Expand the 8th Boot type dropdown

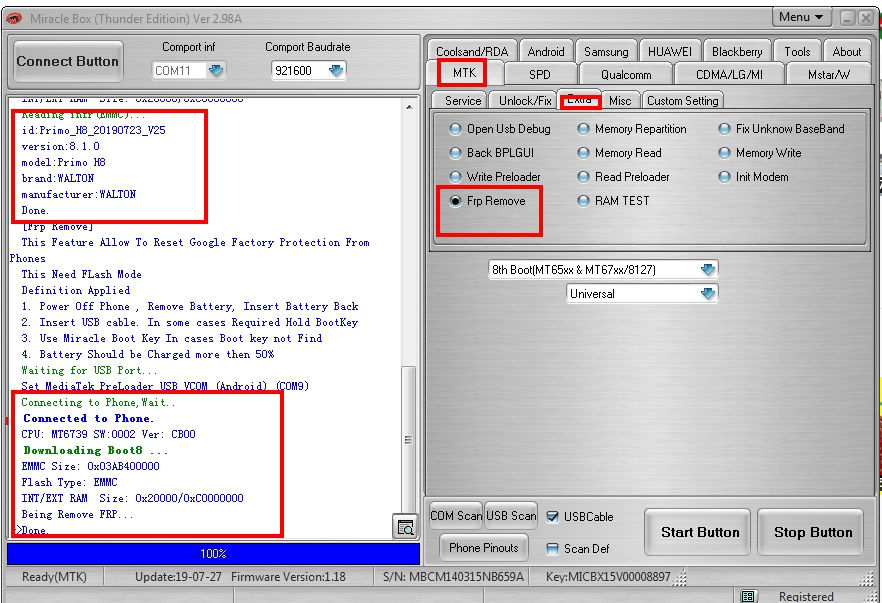[x=708, y=269]
